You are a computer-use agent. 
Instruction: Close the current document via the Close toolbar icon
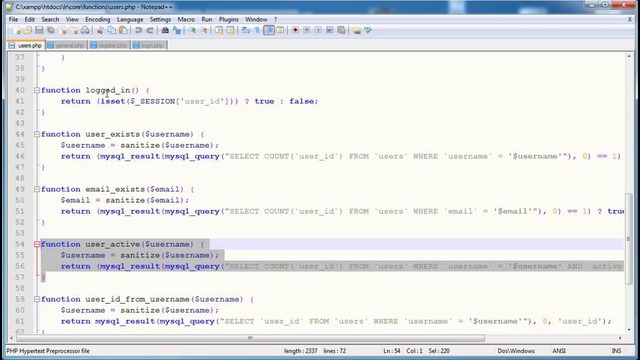pos(62,31)
